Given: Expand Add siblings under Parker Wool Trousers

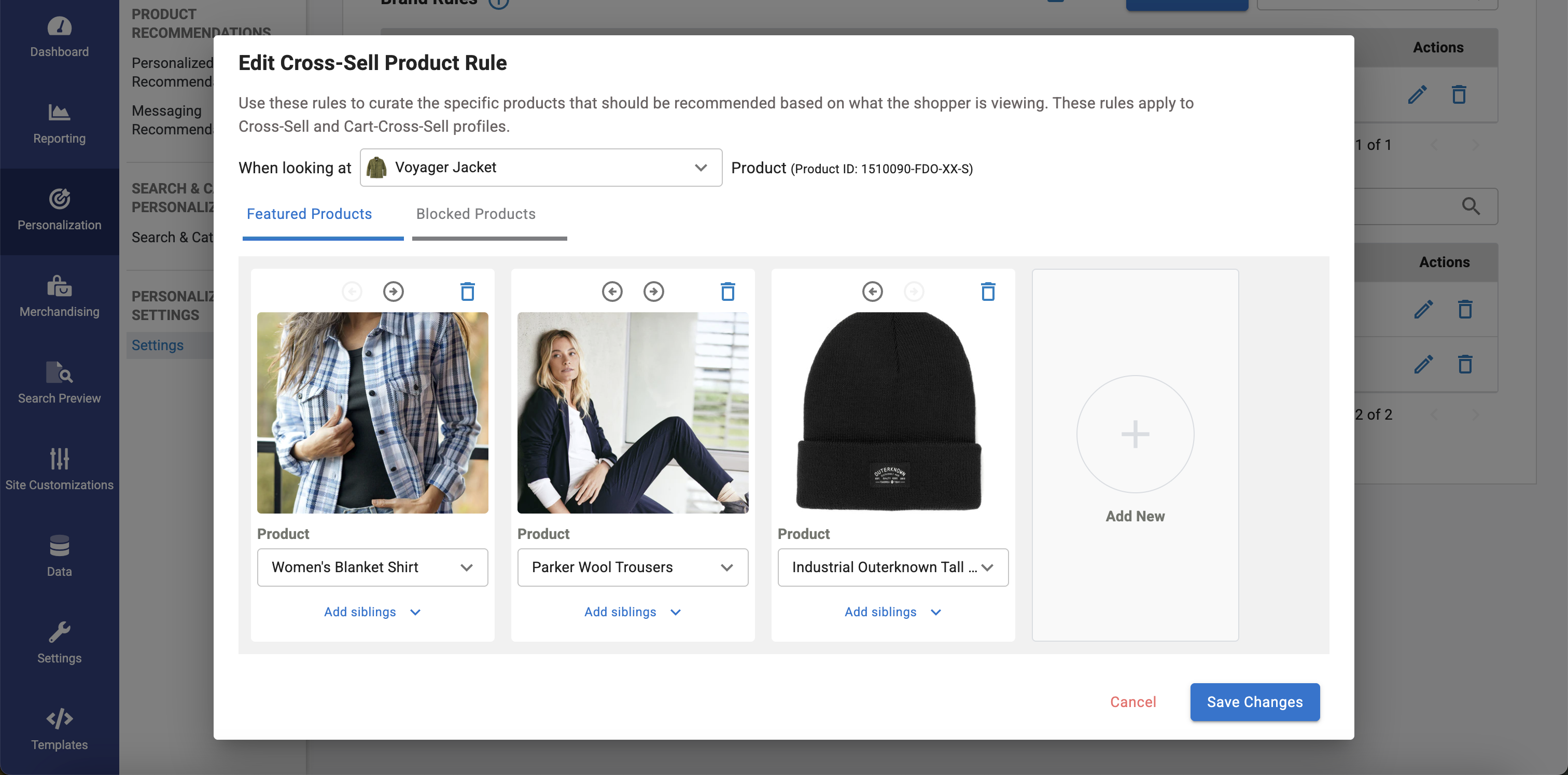Looking at the screenshot, I should tap(633, 612).
